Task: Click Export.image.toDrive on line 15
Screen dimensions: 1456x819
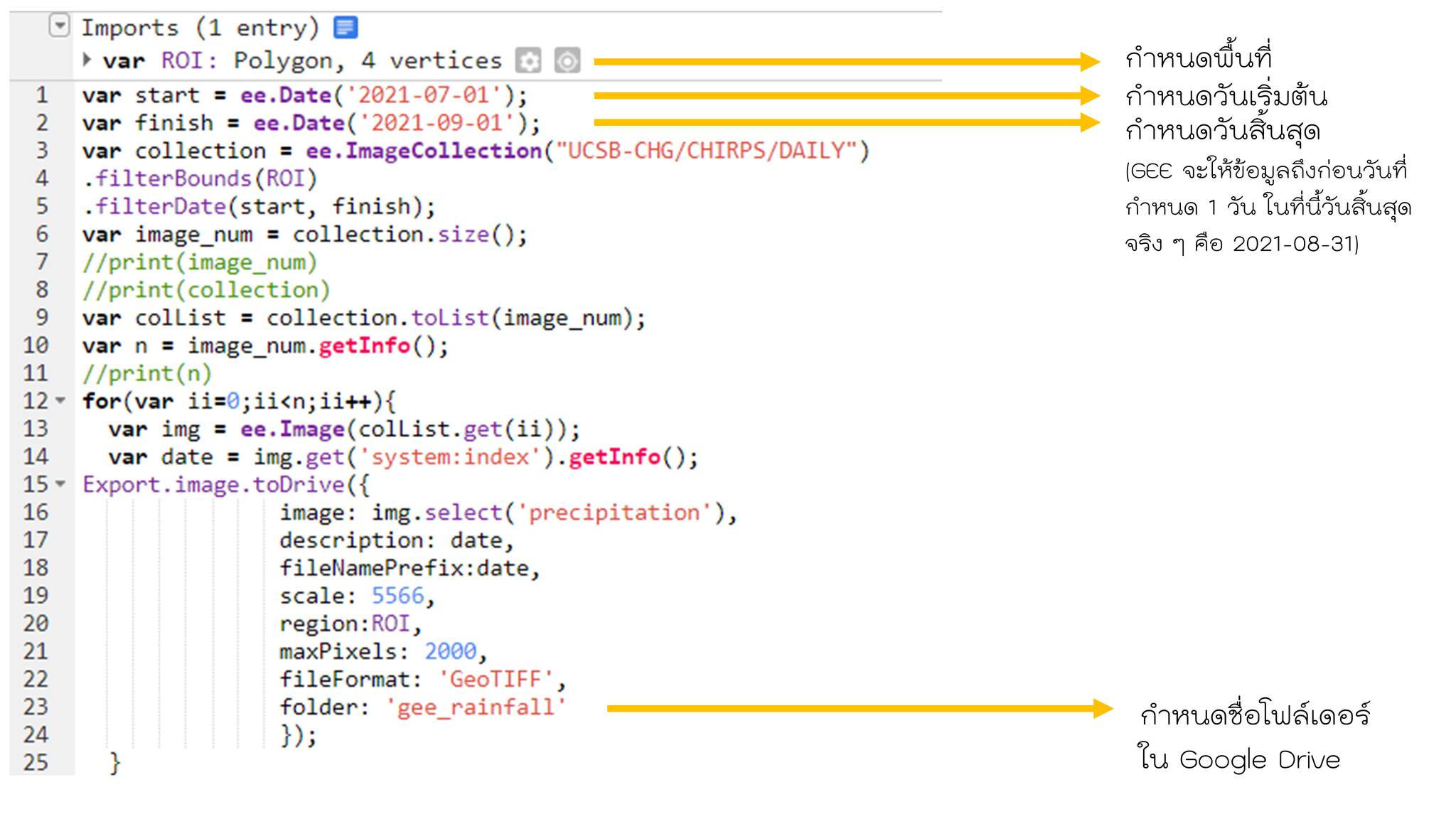Action: tap(213, 484)
